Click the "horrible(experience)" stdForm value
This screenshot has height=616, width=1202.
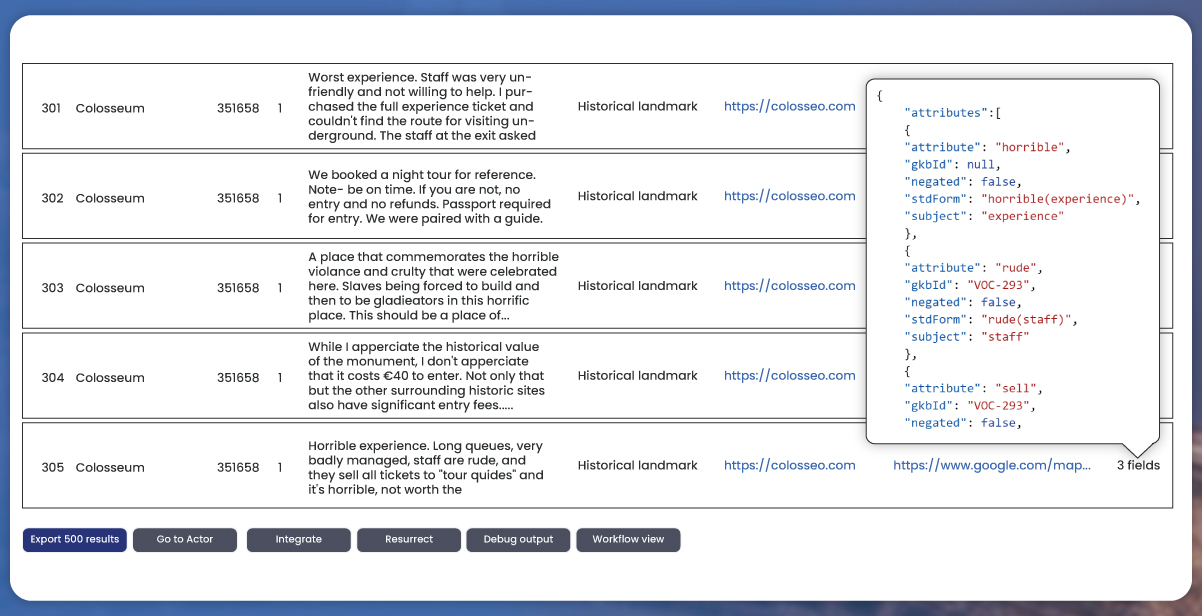coord(1057,199)
